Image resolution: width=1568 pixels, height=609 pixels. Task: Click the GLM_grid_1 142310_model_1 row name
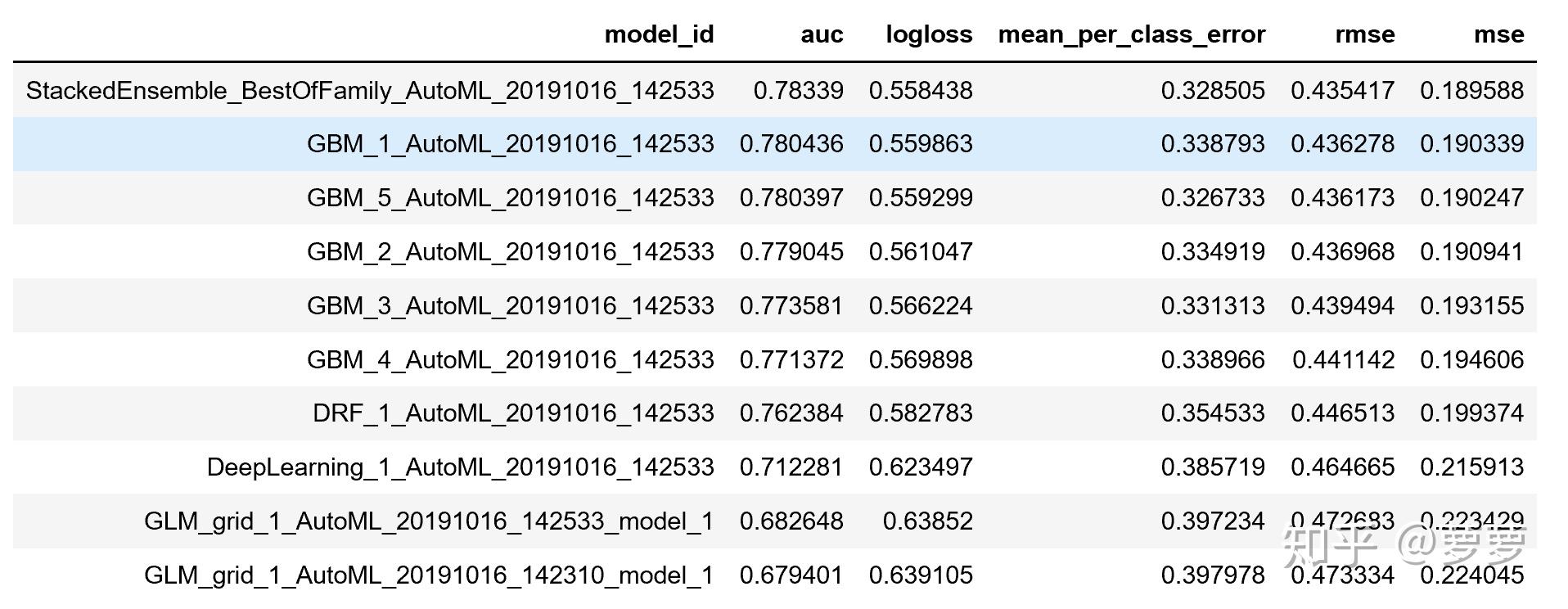(x=429, y=575)
